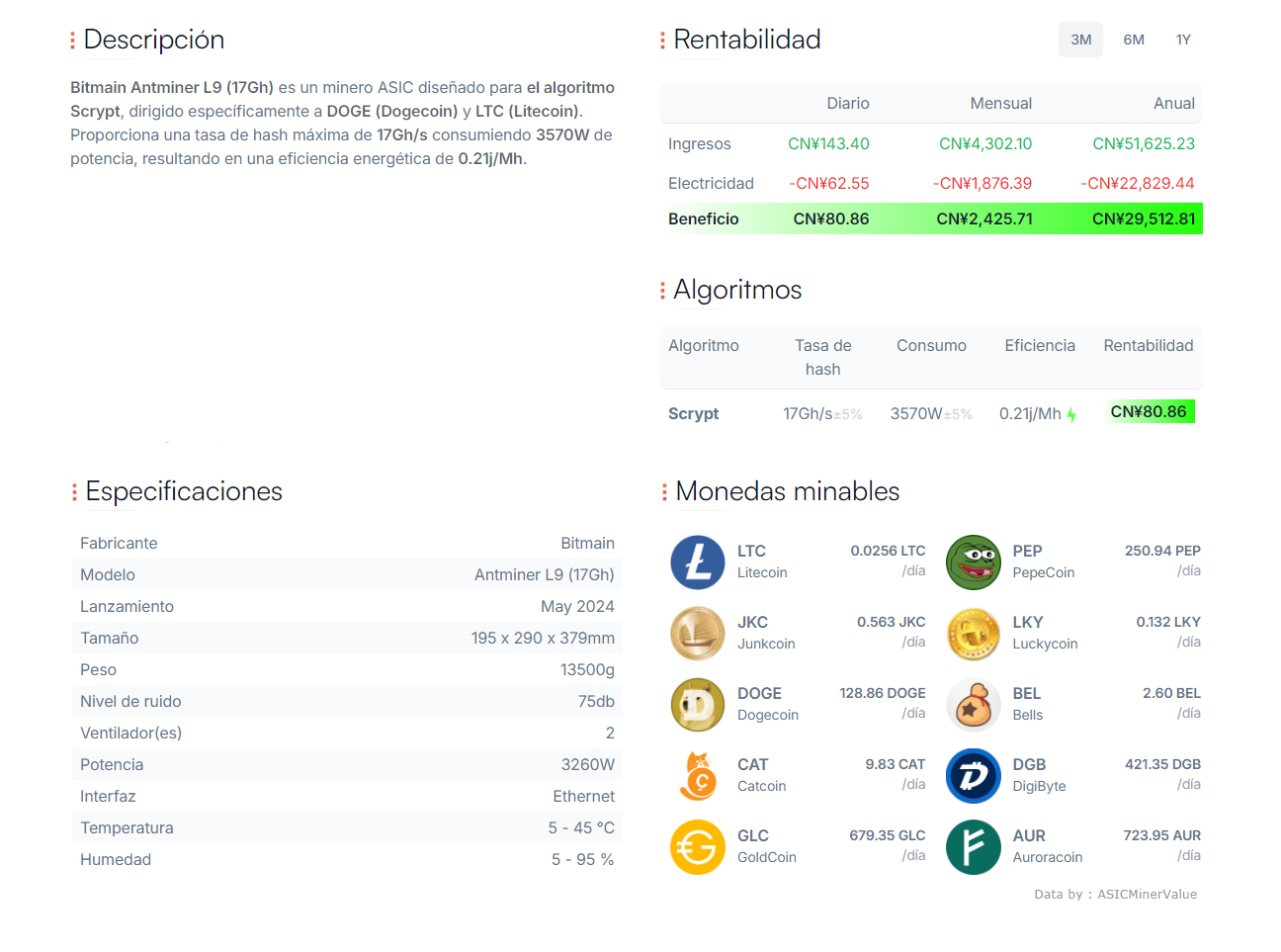Click the Mensual column header
1281x952 pixels.
[1000, 103]
